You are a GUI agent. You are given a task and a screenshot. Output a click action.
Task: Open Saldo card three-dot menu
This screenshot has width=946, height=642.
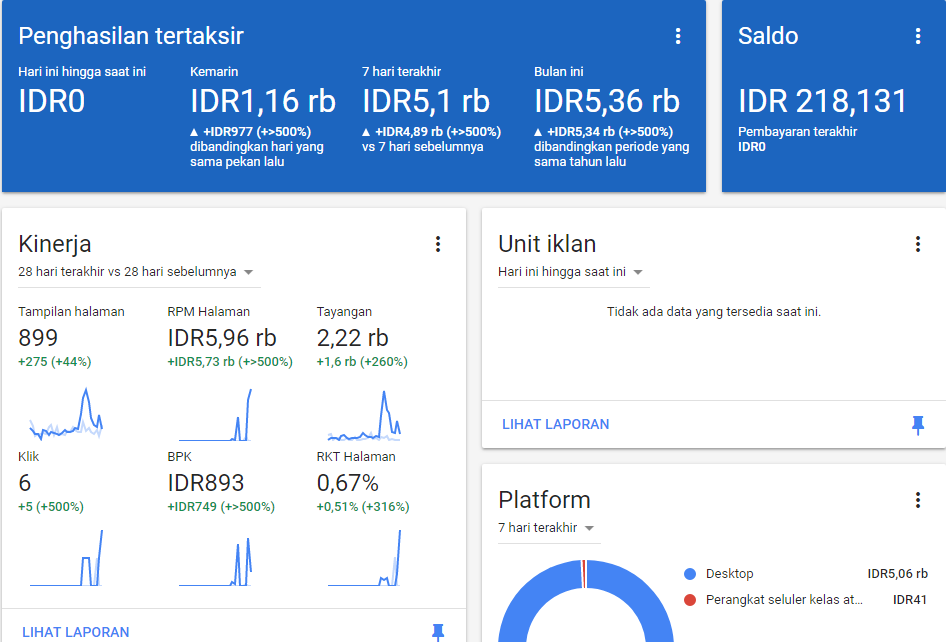(x=918, y=36)
